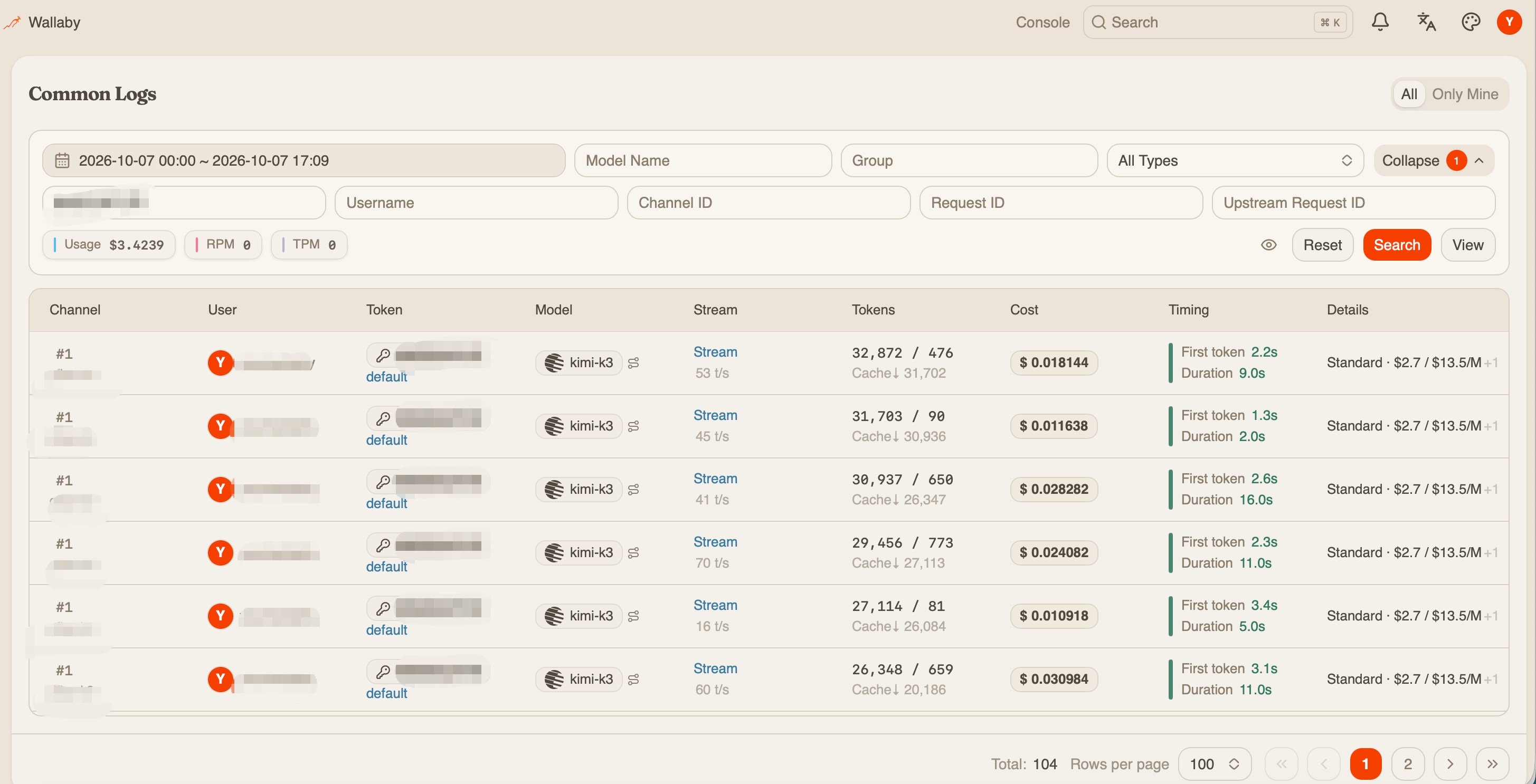This screenshot has height=784, width=1536.
Task: Open the notifications bell
Action: [1380, 22]
